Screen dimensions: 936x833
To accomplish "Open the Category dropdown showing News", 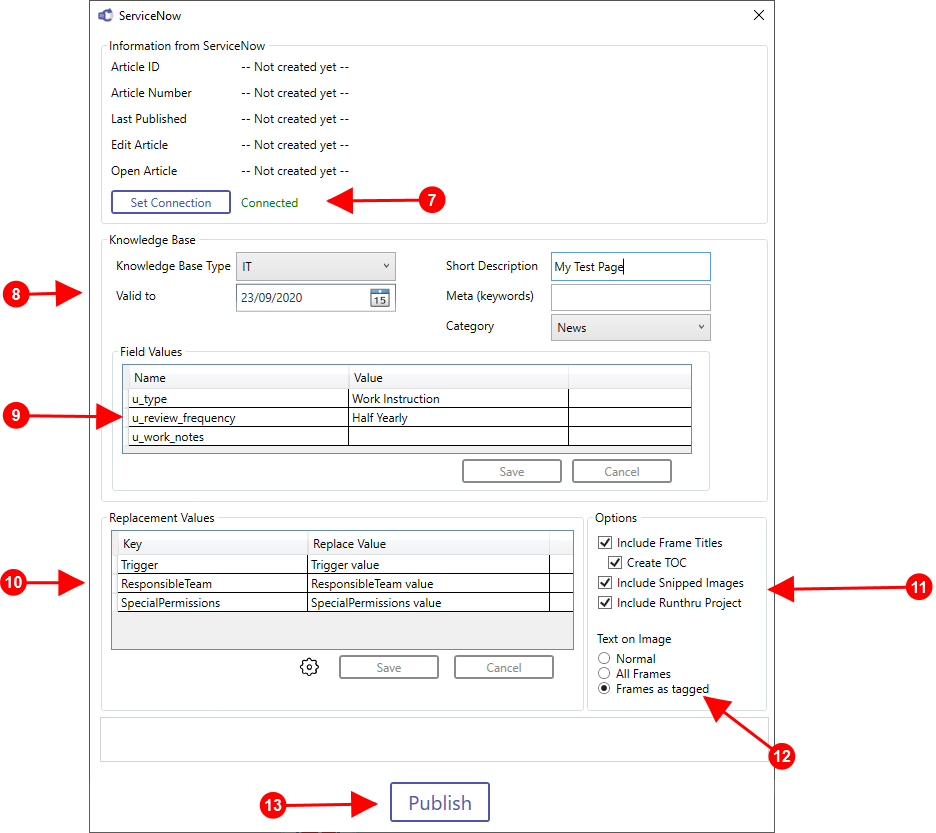I will [630, 327].
